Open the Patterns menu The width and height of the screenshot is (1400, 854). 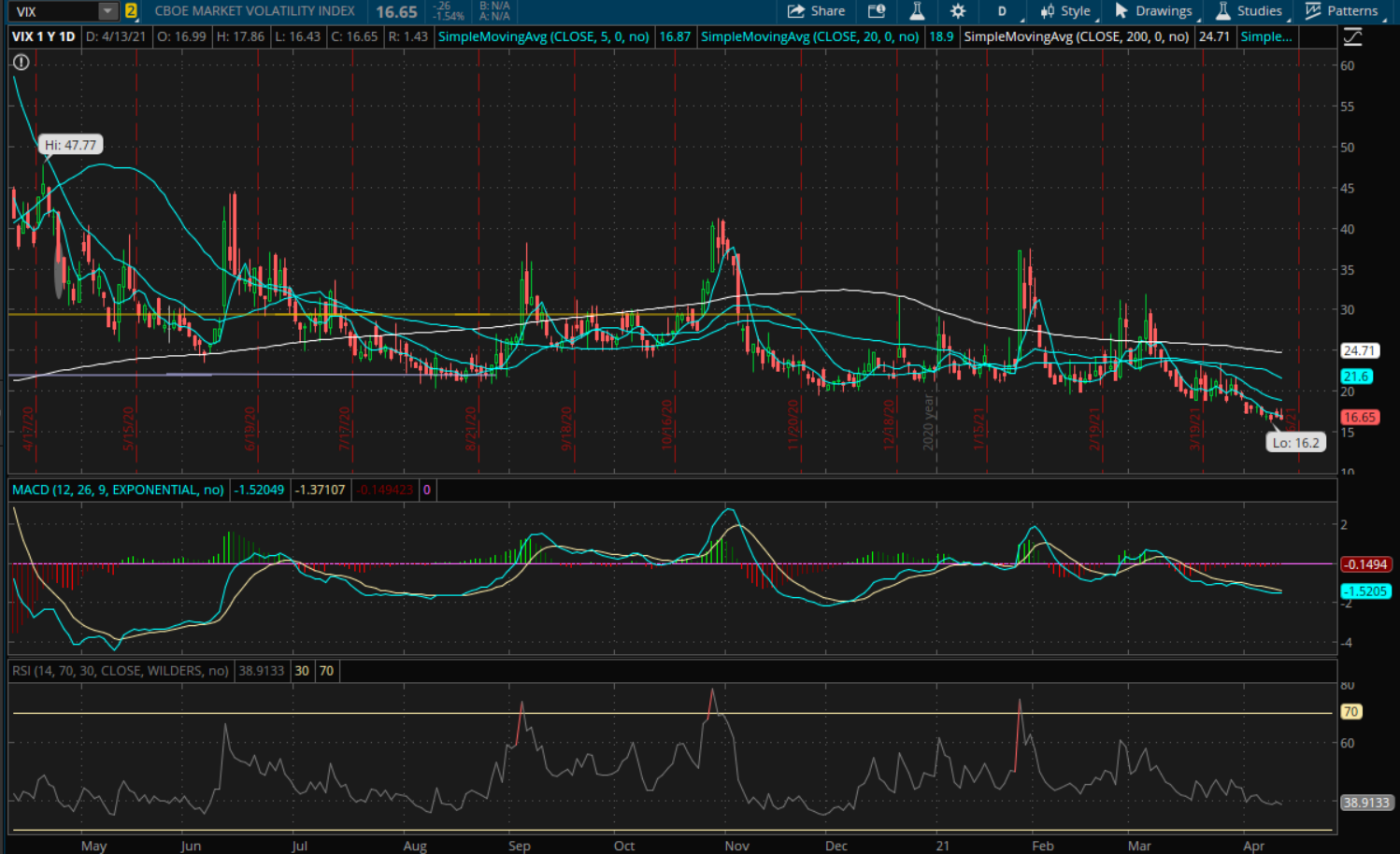(x=1342, y=11)
